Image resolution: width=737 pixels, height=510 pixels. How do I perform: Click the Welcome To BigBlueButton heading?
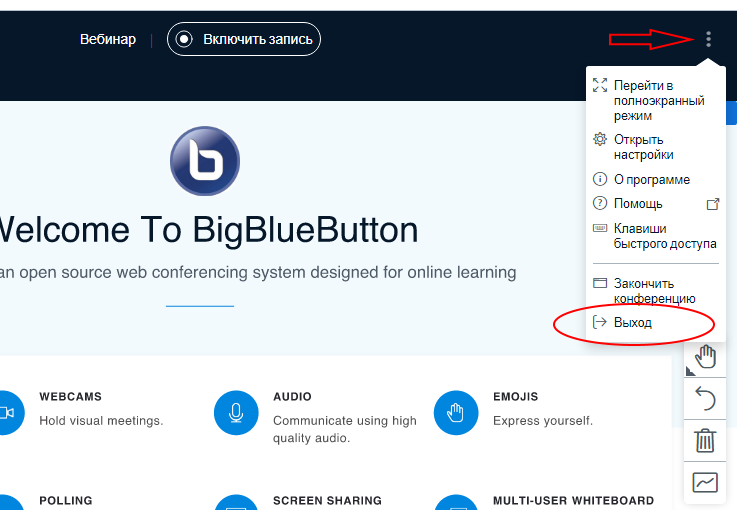coord(208,230)
